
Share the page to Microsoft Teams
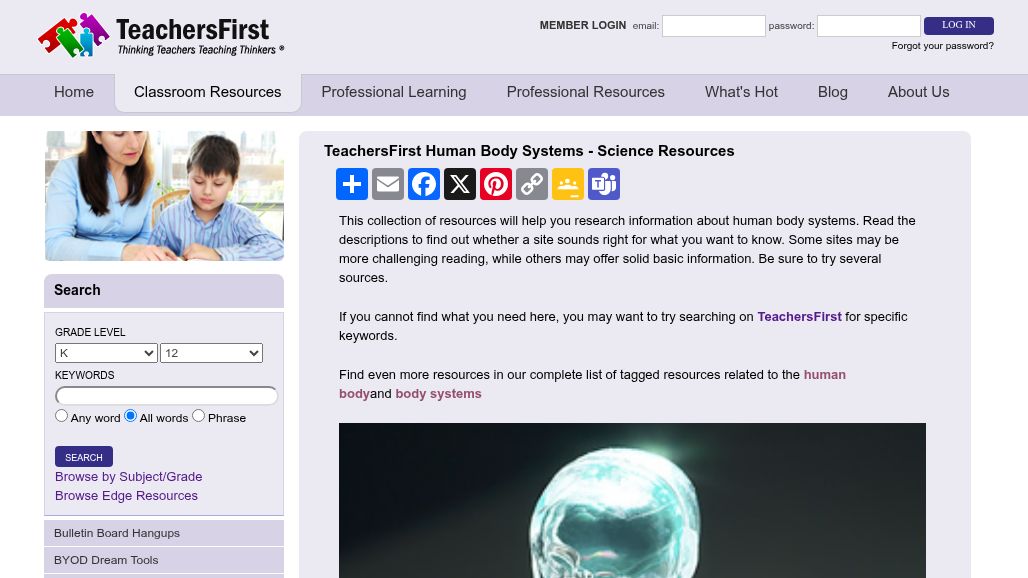point(604,184)
